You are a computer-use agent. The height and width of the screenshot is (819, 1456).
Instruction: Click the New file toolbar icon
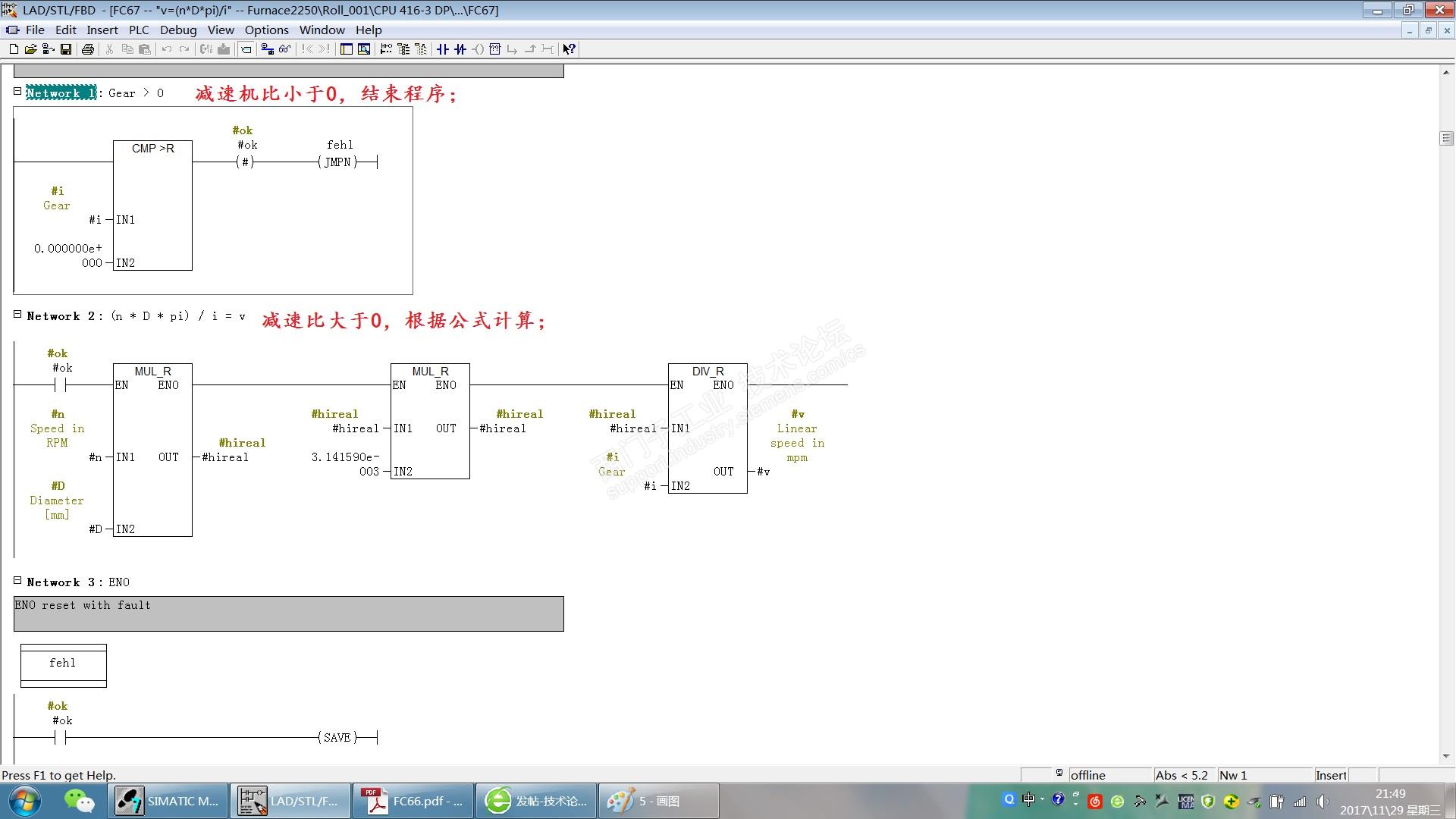click(14, 49)
